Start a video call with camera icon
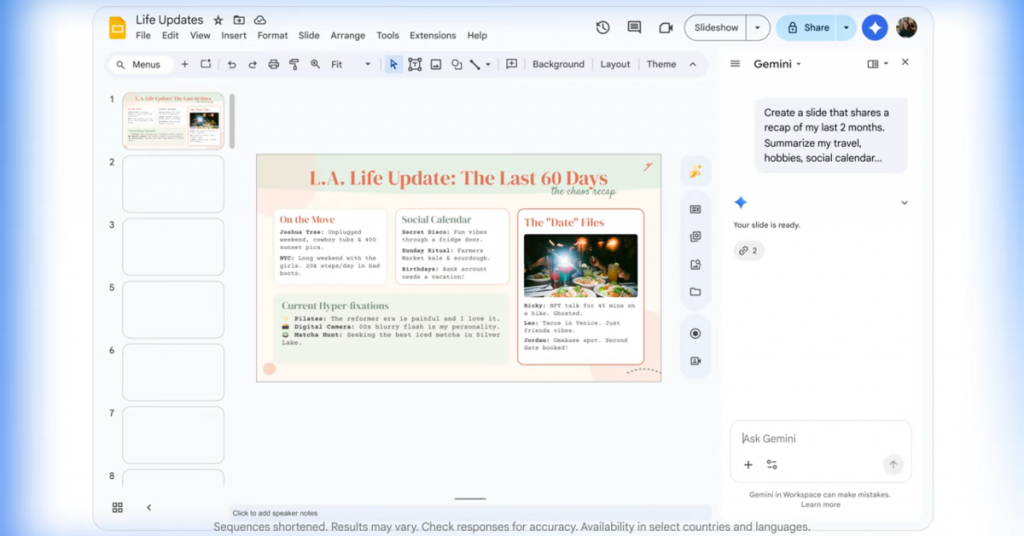This screenshot has width=1024, height=536. pyautogui.click(x=665, y=27)
